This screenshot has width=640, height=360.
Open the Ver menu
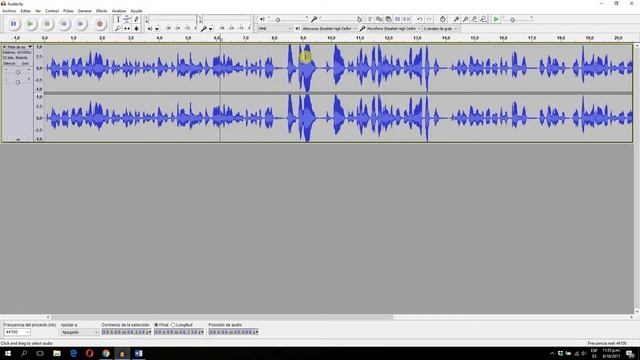(x=38, y=11)
